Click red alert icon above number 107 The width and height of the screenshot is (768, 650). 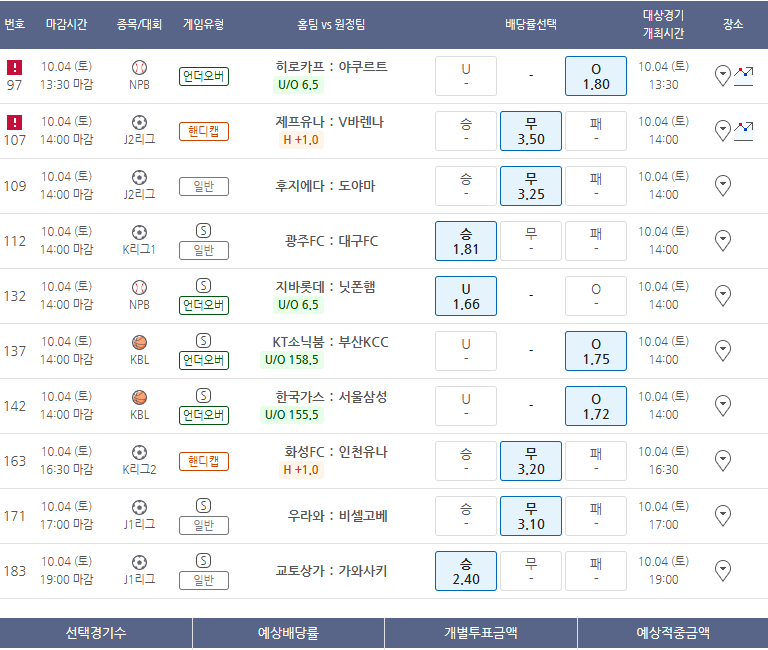click(14, 122)
